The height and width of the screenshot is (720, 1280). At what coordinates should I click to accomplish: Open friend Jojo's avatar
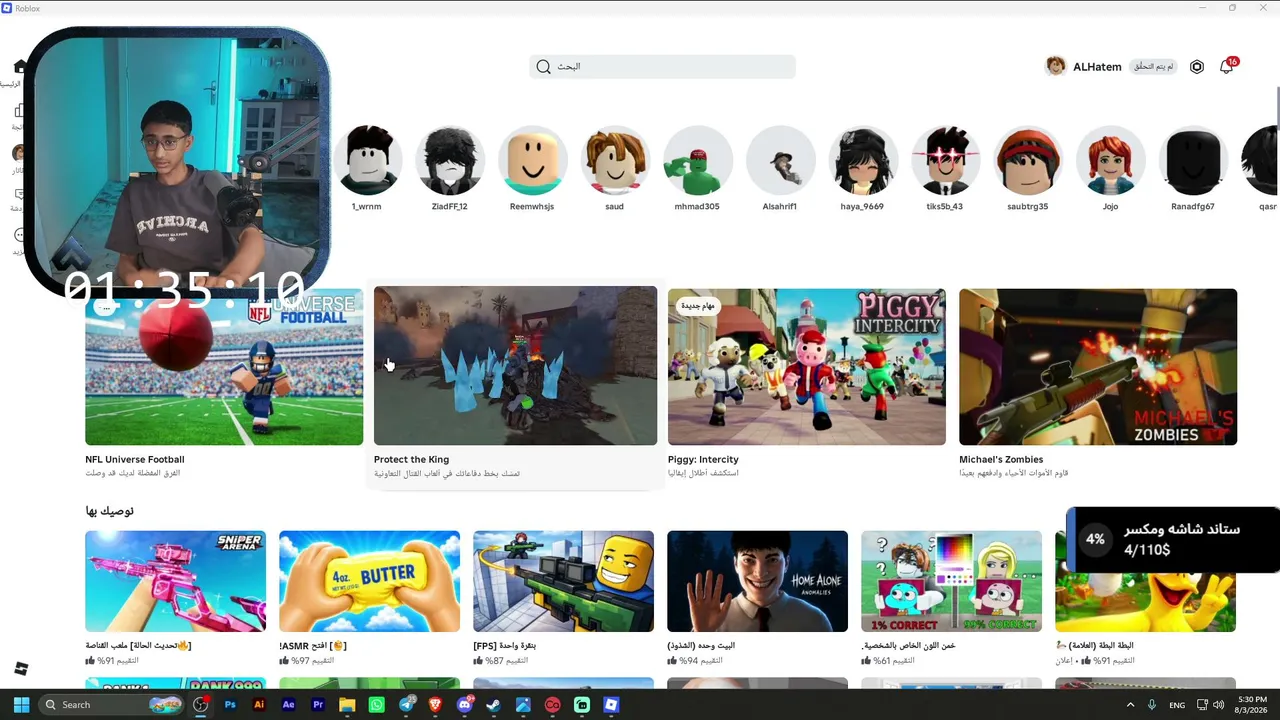click(1110, 160)
